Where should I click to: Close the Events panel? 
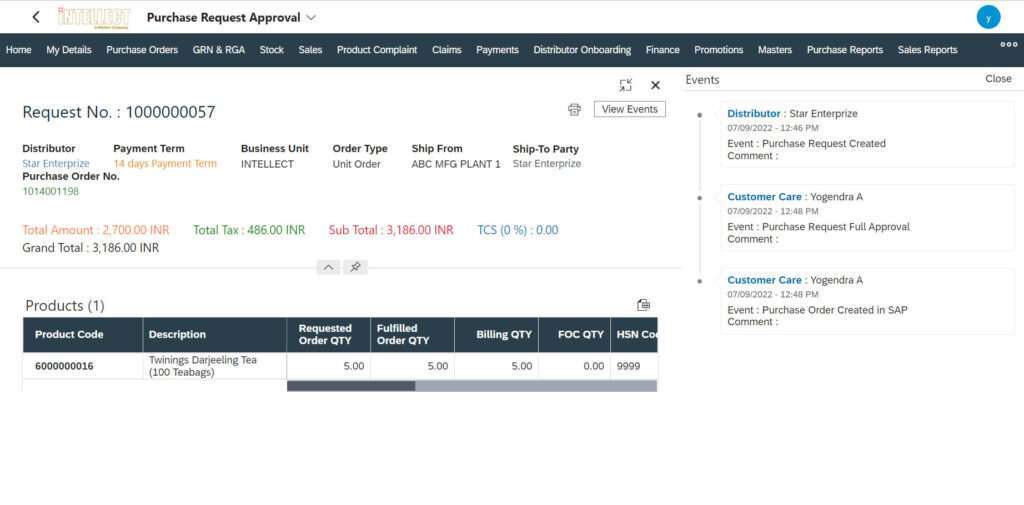coord(997,79)
